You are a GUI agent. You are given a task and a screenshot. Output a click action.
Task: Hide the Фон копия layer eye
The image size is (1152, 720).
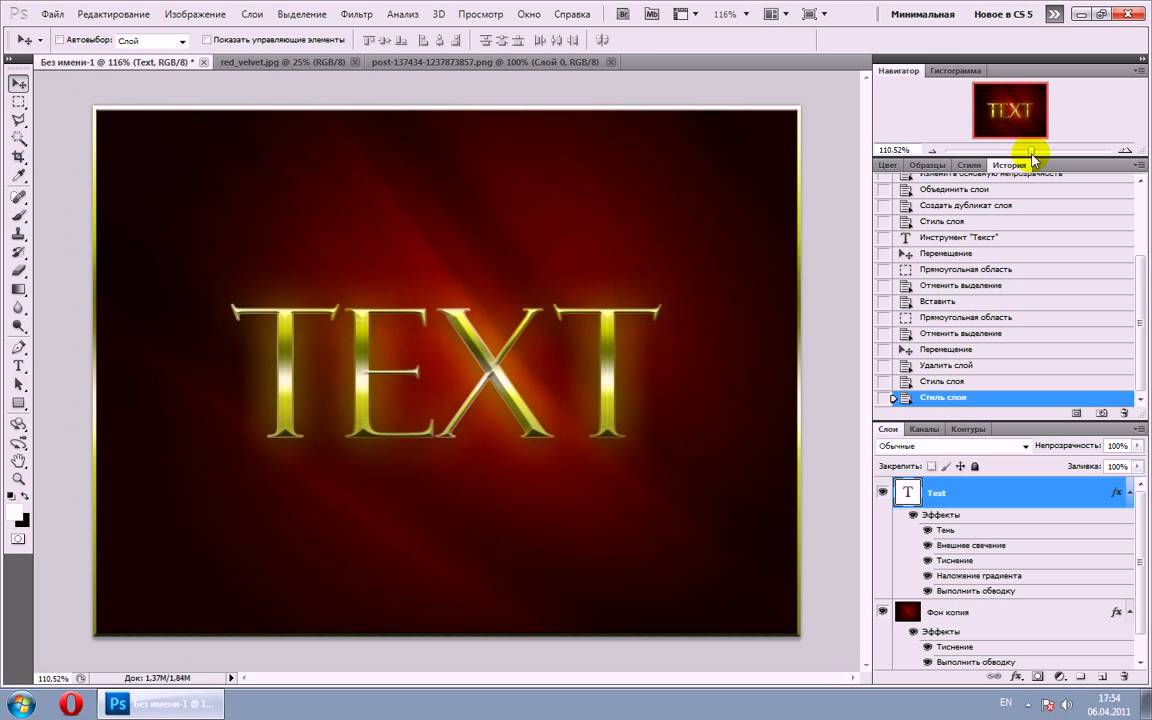coord(882,611)
